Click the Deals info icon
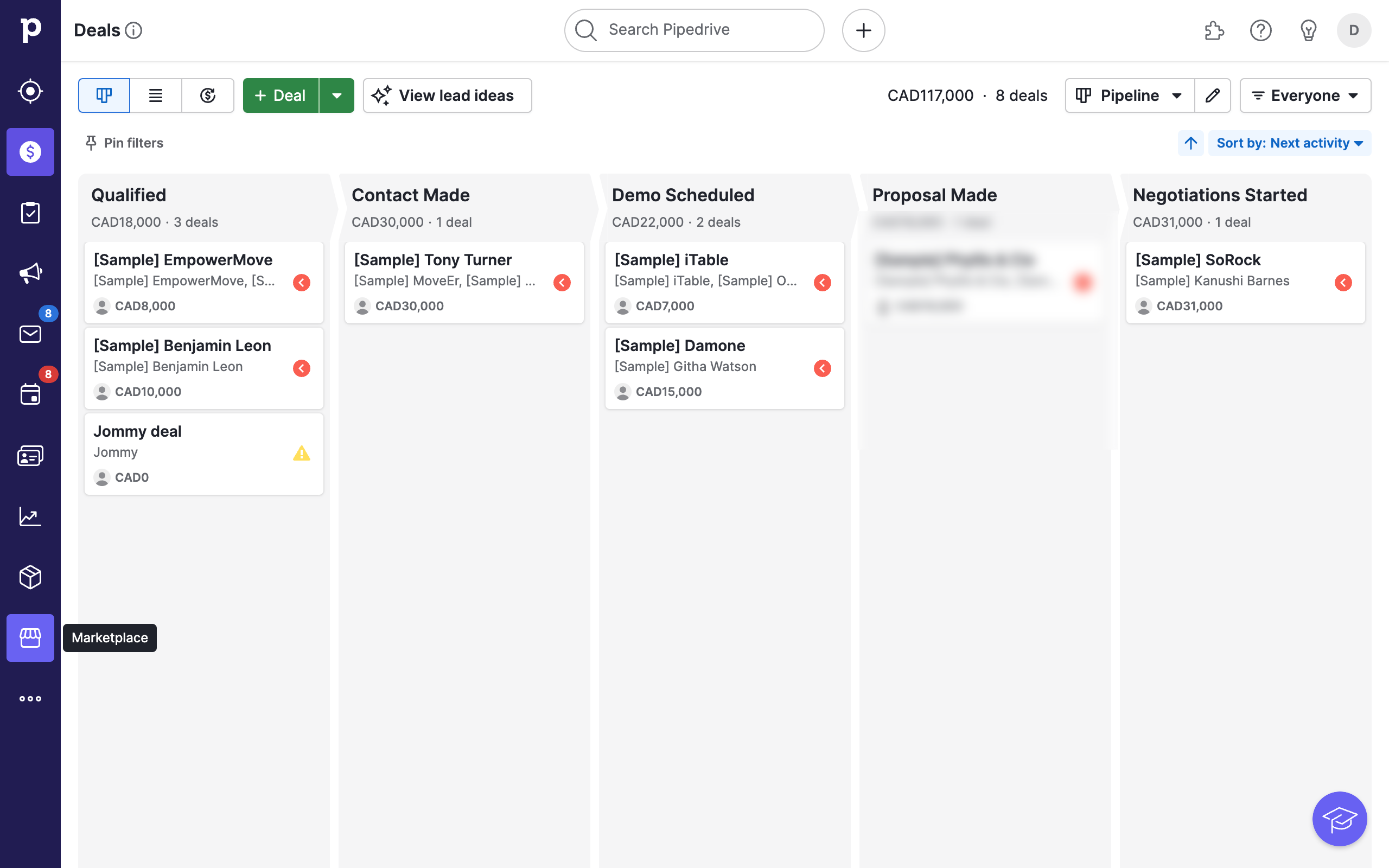 click(x=133, y=30)
